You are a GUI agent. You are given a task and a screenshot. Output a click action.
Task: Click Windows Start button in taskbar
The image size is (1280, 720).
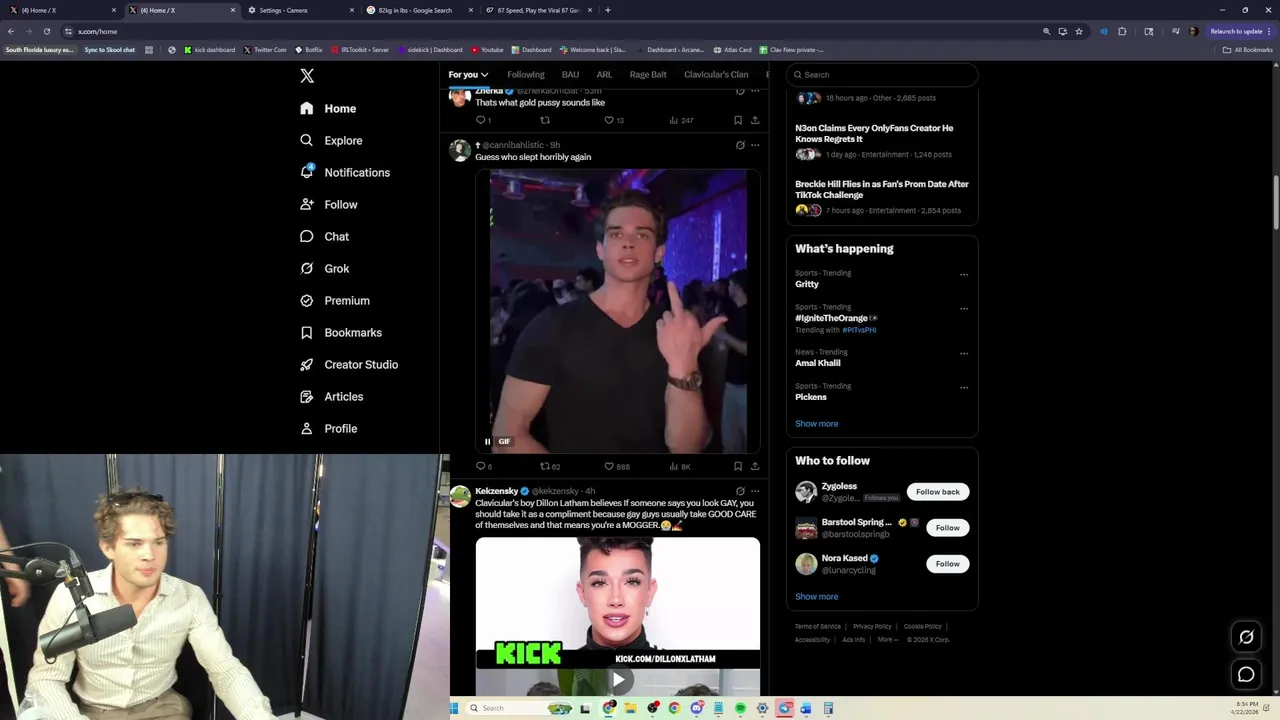(x=455, y=708)
